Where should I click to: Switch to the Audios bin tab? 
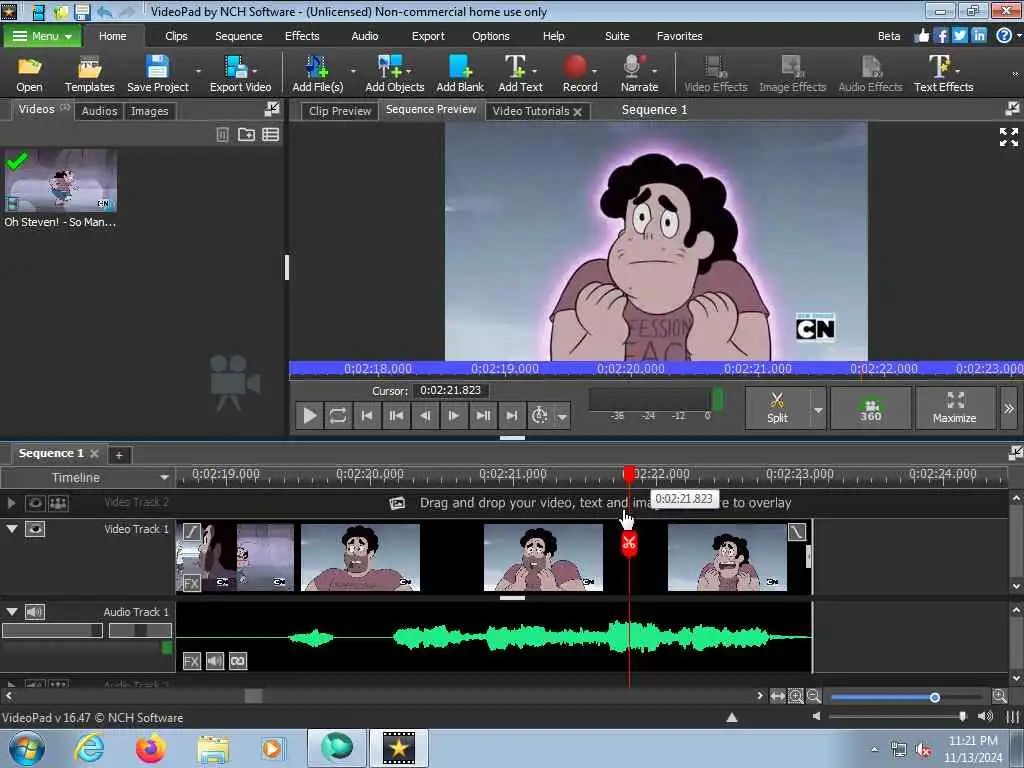99,111
